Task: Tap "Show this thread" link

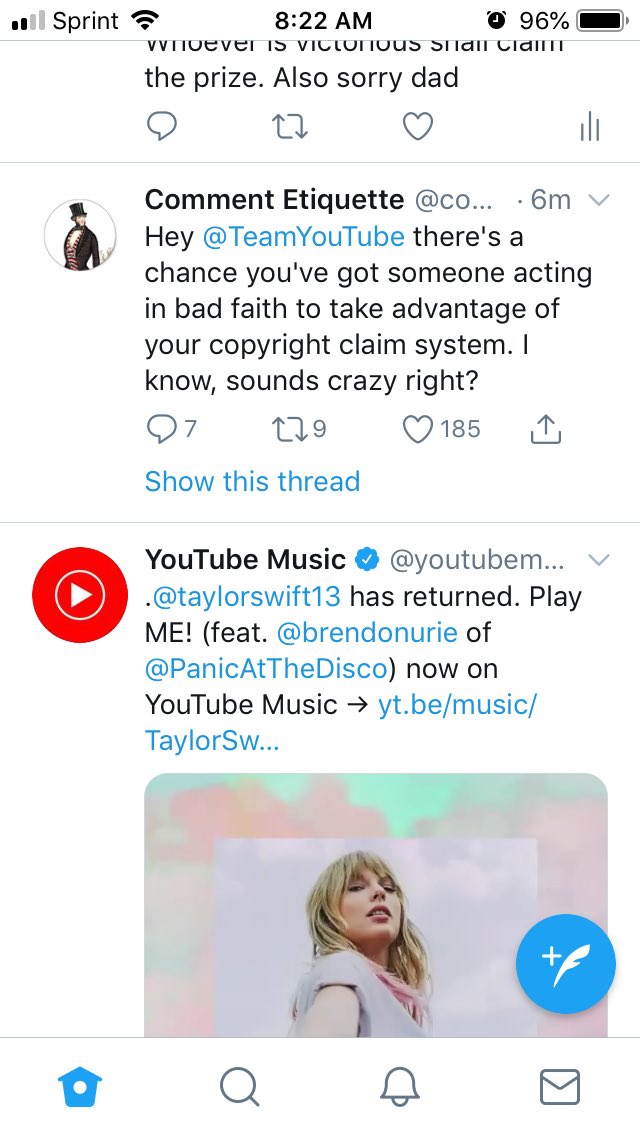Action: coord(252,481)
